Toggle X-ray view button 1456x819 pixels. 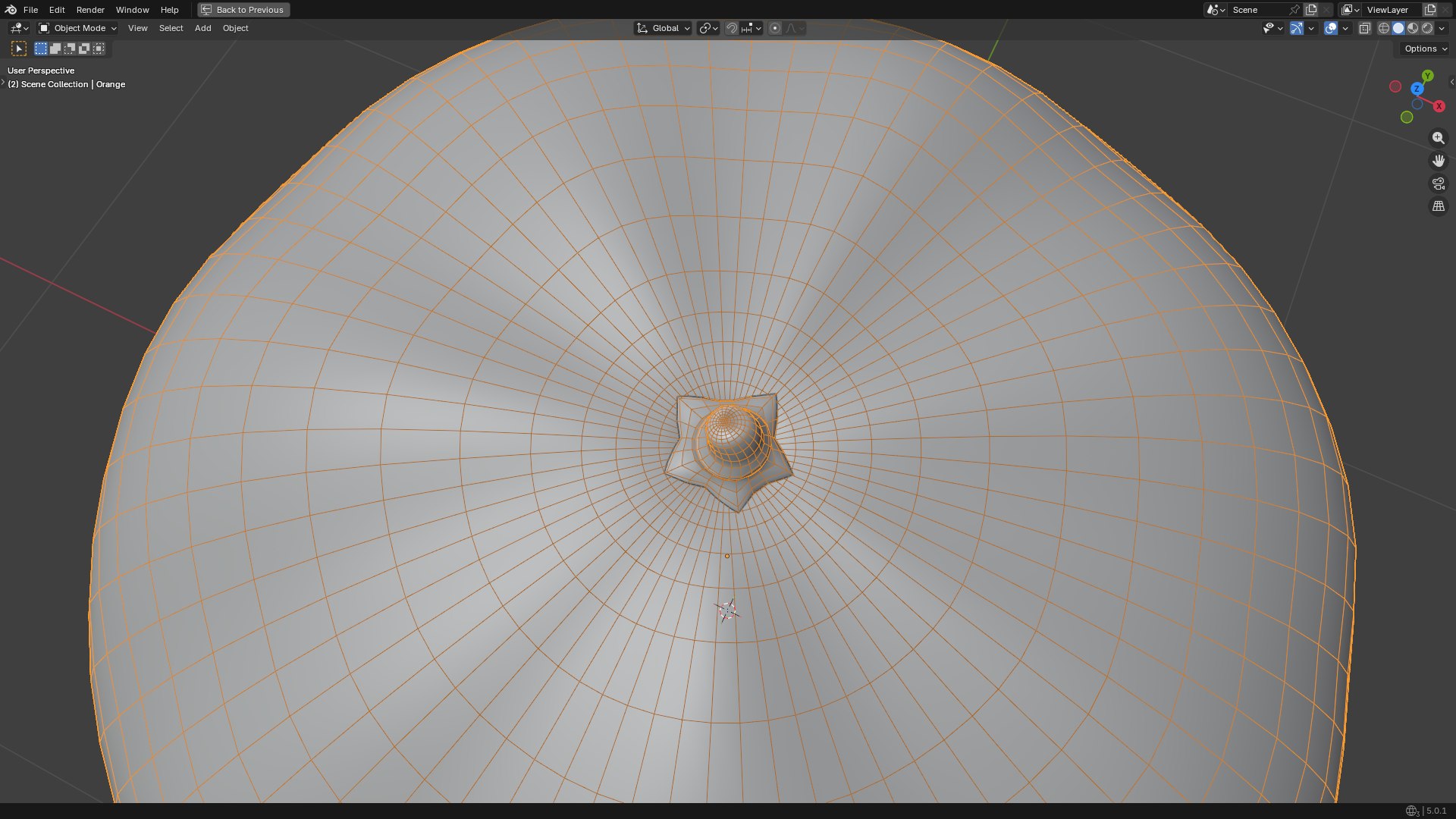pos(1364,28)
